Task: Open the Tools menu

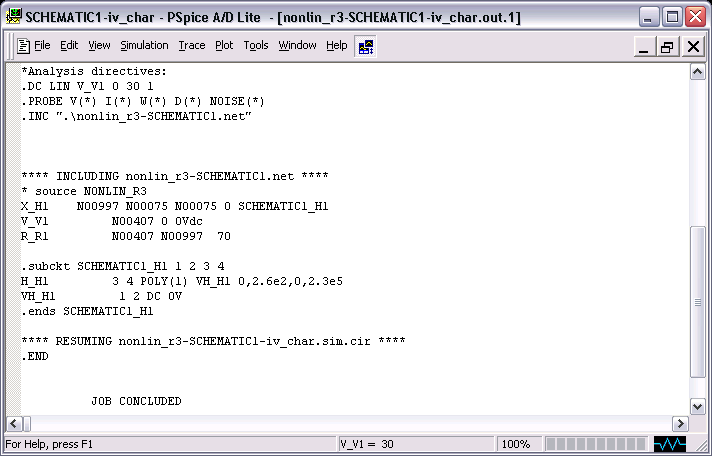Action: 256,46
